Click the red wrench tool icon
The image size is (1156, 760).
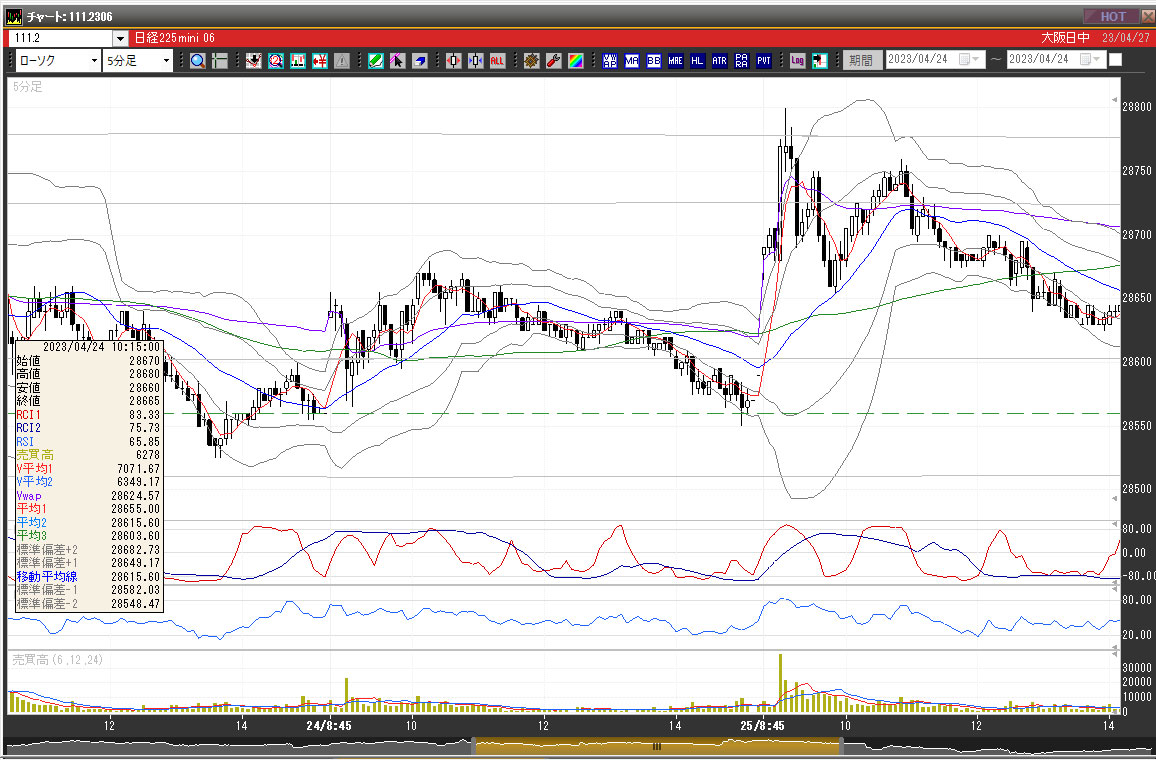click(x=554, y=60)
